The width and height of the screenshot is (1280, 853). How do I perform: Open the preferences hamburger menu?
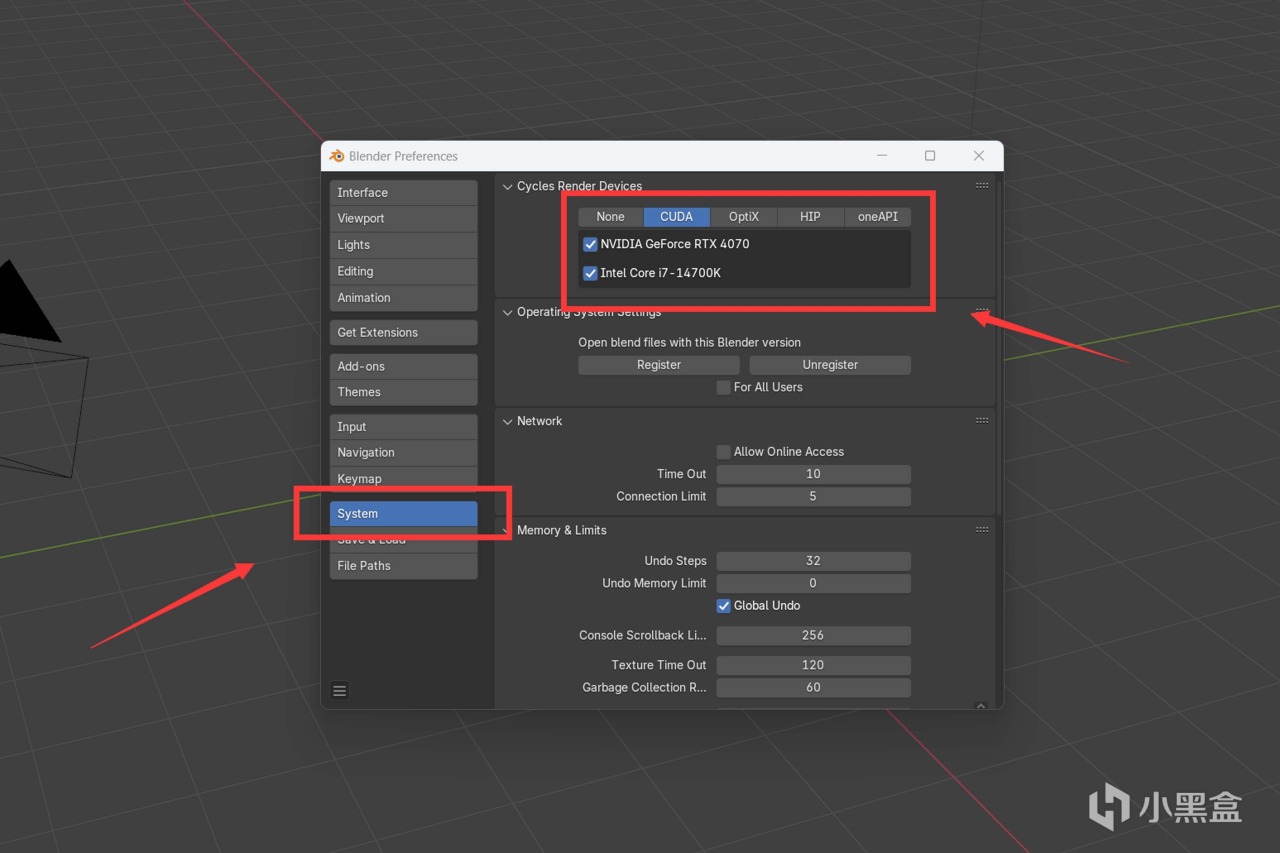(x=340, y=690)
